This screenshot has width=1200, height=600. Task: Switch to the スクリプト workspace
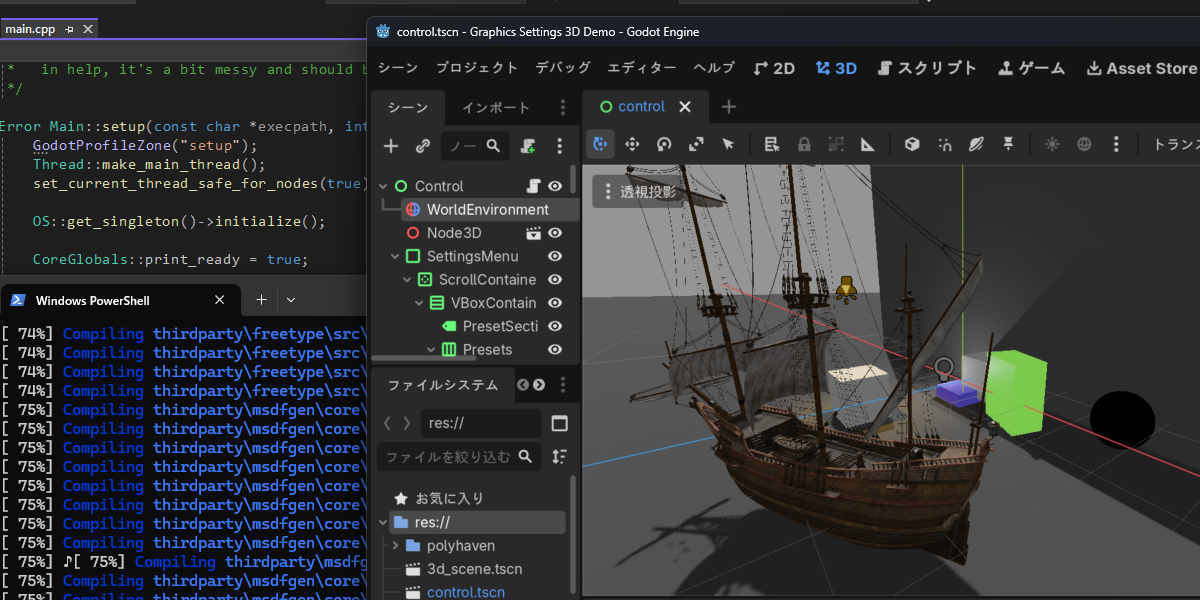[927, 68]
